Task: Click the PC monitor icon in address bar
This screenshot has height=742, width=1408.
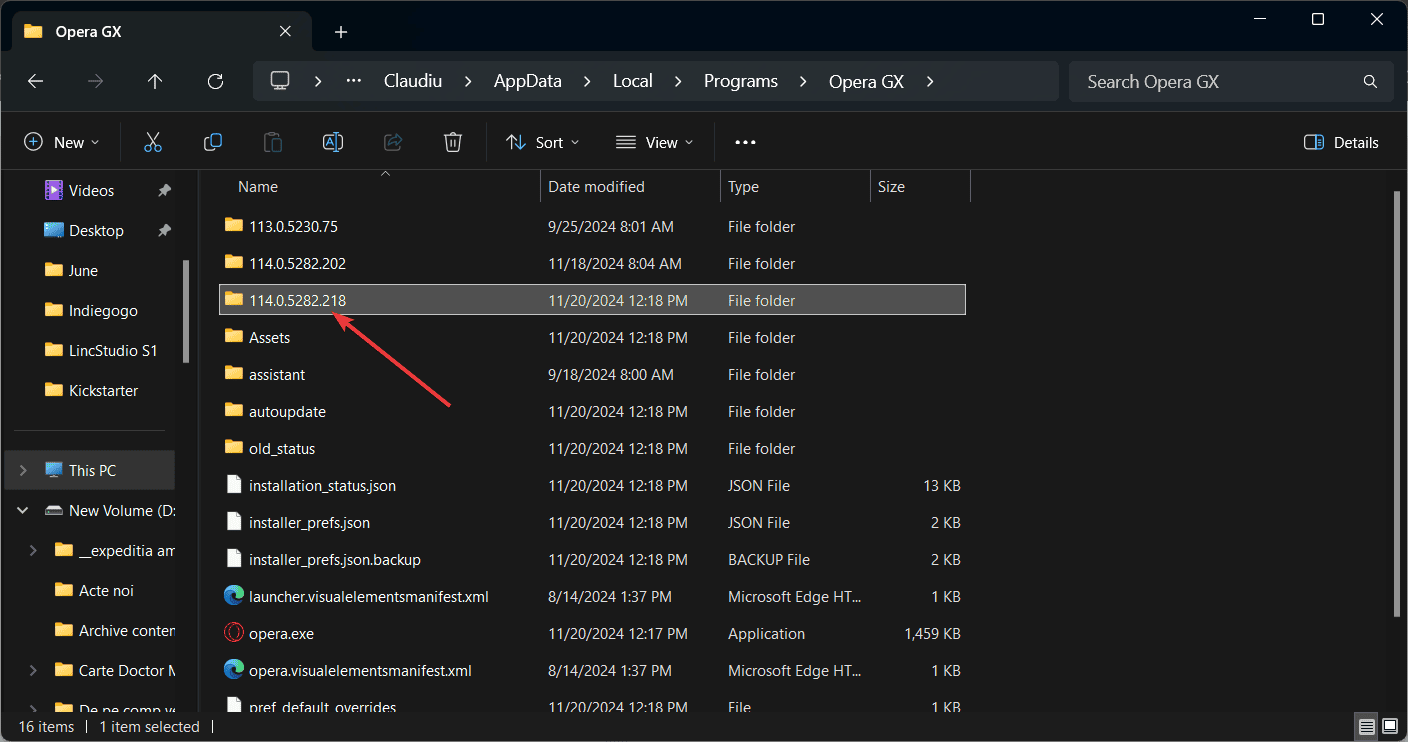Action: 280,81
